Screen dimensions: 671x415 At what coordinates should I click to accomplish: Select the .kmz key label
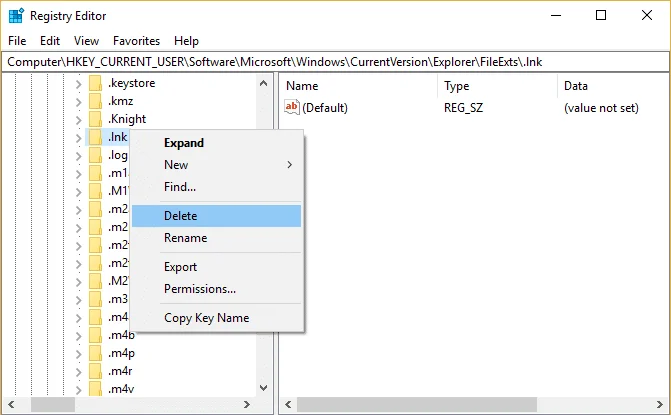121,101
